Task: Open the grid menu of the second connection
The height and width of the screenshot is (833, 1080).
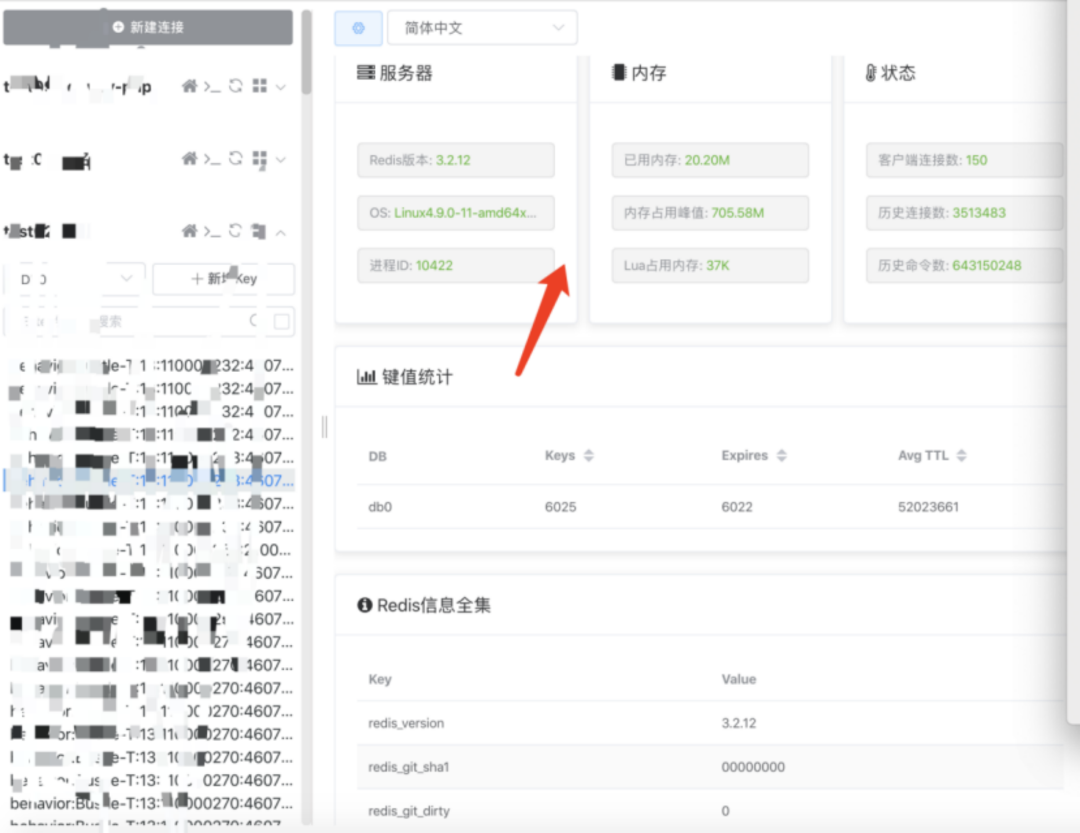Action: point(259,159)
